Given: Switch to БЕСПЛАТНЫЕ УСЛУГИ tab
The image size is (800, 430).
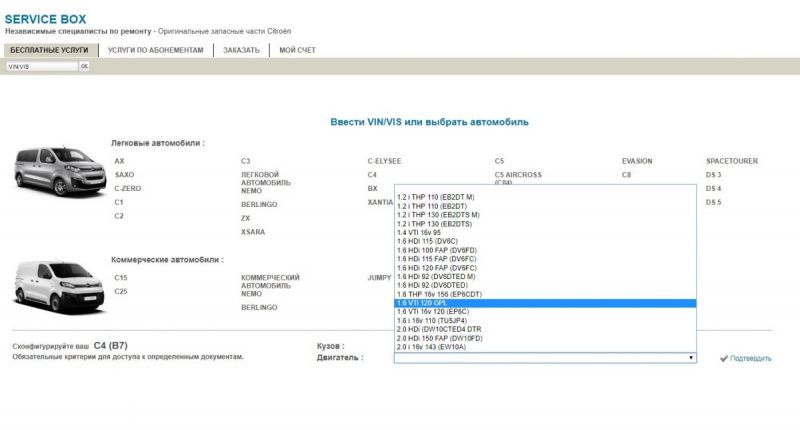Looking at the screenshot, I should tap(49, 50).
